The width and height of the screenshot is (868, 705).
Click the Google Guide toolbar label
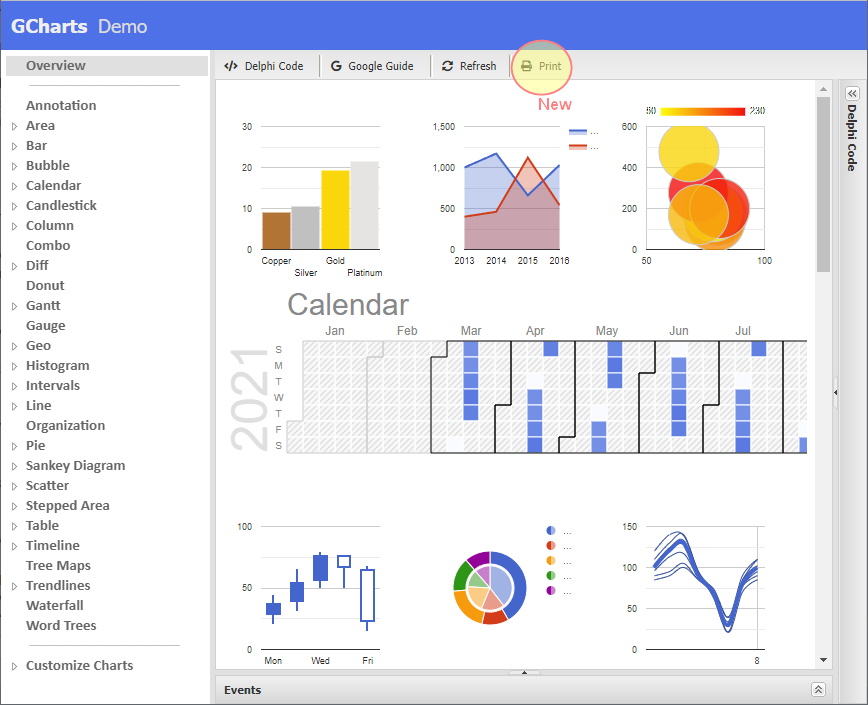coord(381,66)
